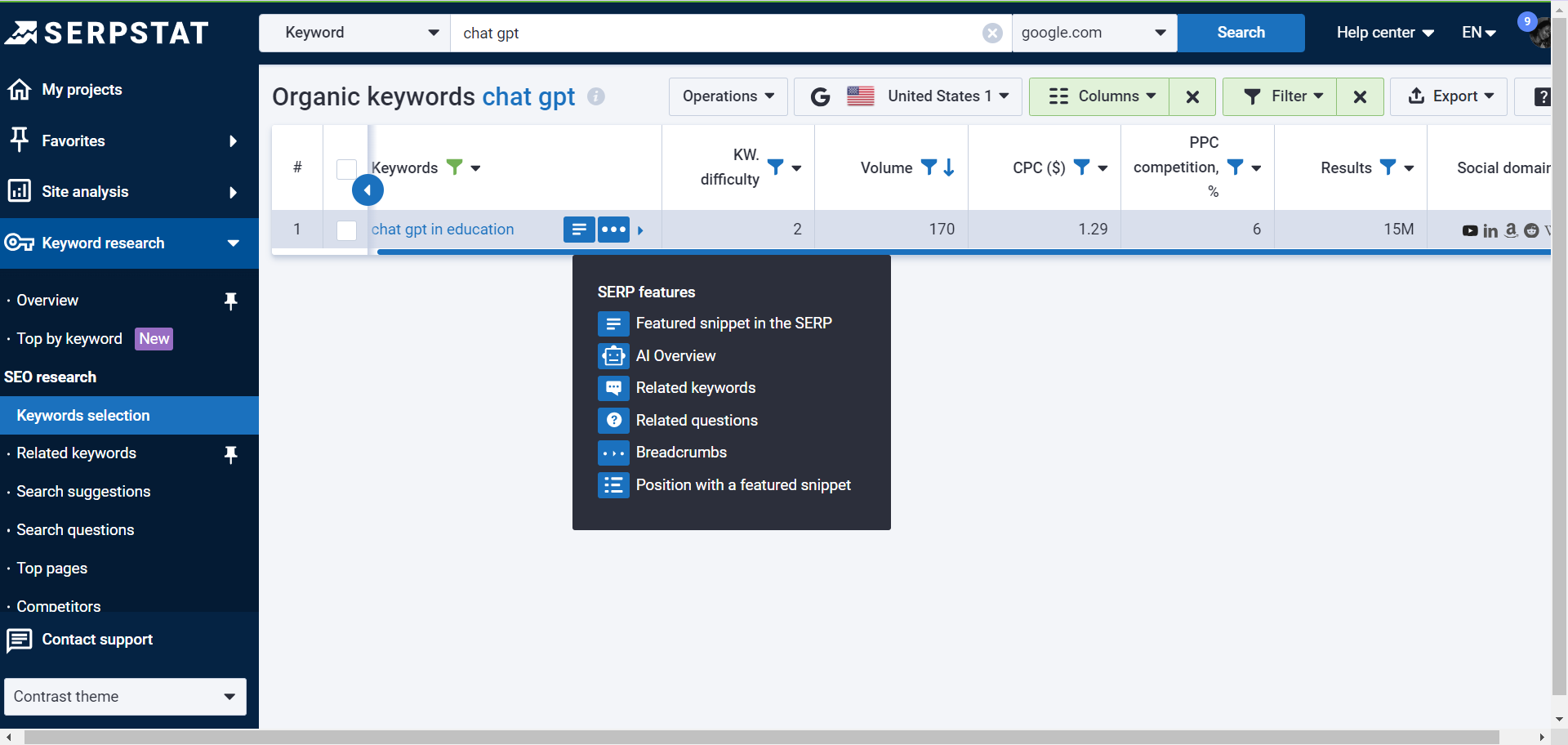Viewport: 1568px width, 745px height.
Task: Clear the search field with X icon
Action: [x=992, y=33]
